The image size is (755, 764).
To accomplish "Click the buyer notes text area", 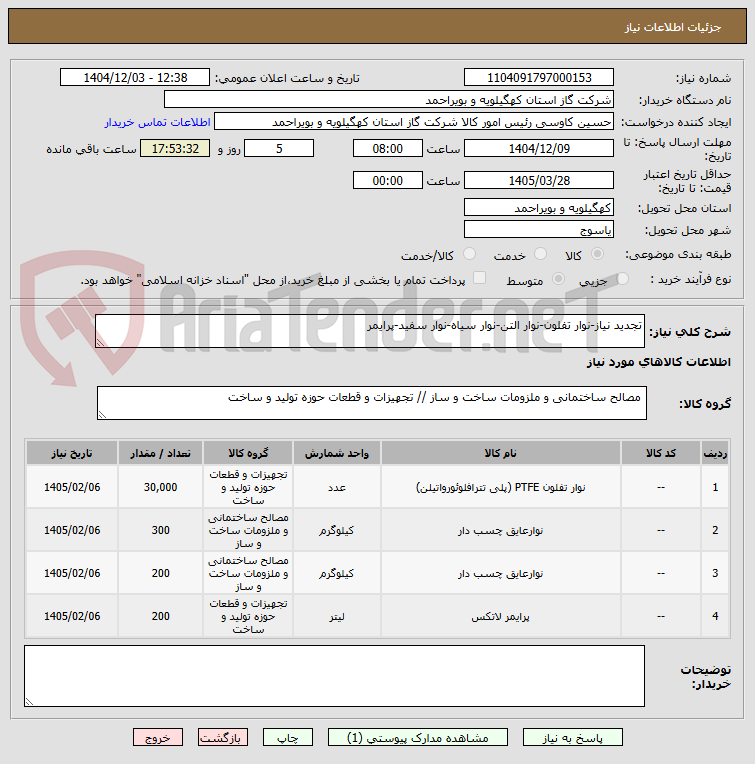I will point(334,676).
